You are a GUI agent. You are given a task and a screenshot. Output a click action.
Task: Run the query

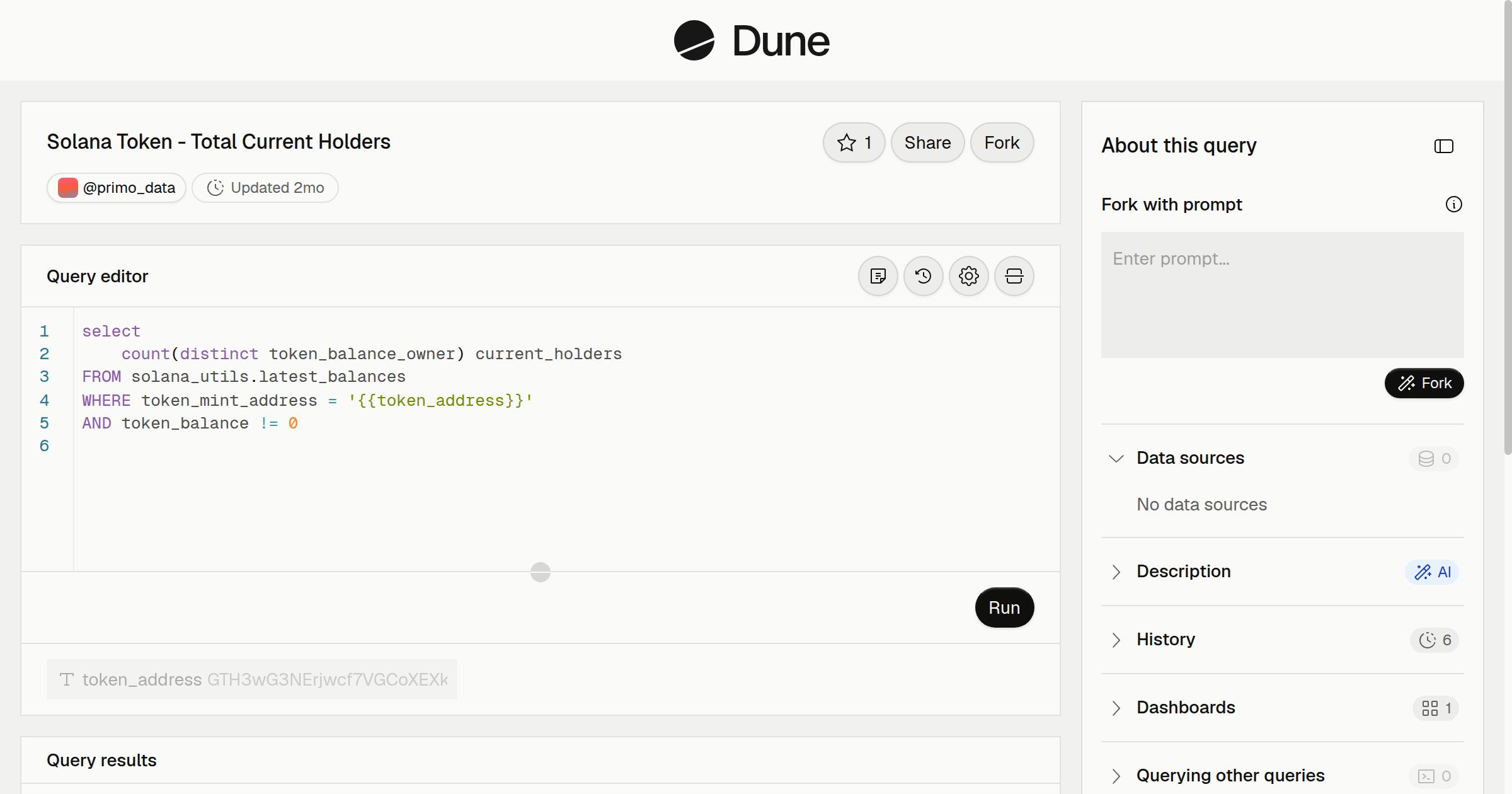(x=1004, y=607)
